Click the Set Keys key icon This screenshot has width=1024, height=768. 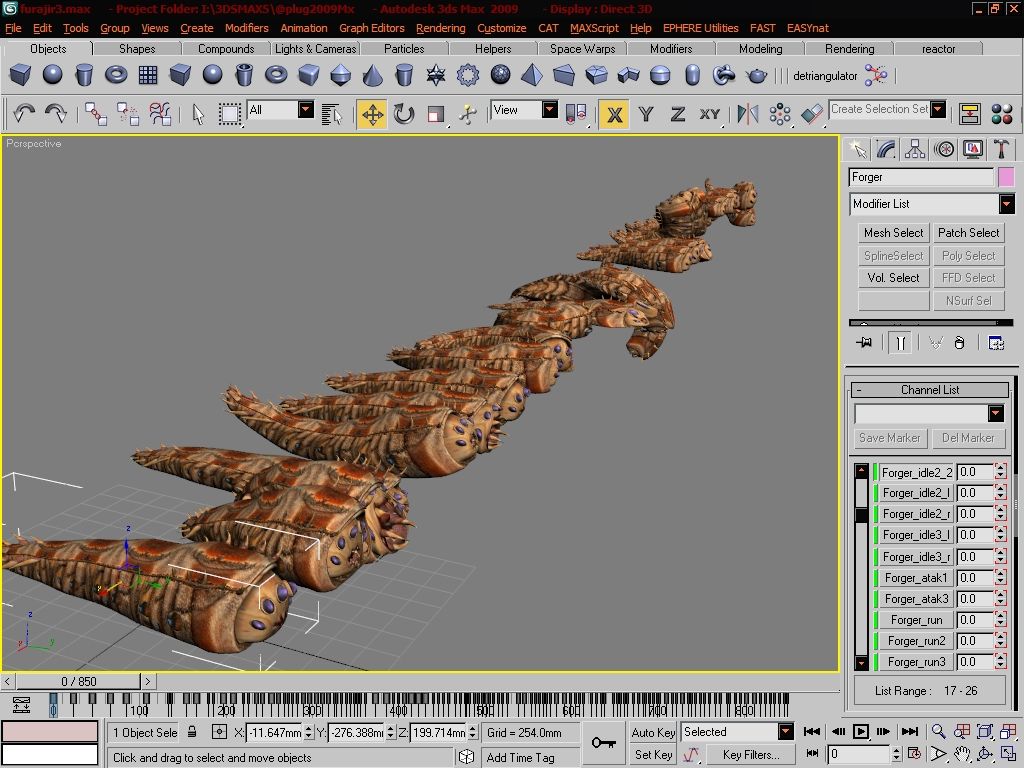click(x=603, y=743)
